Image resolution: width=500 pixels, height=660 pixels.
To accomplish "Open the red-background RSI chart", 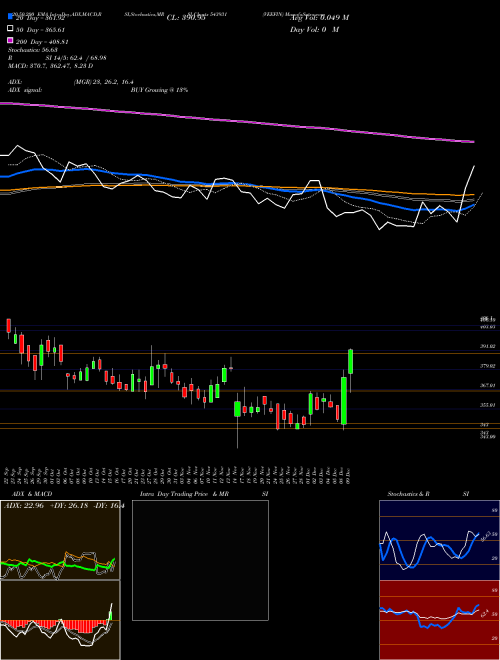I will pos(439,620).
